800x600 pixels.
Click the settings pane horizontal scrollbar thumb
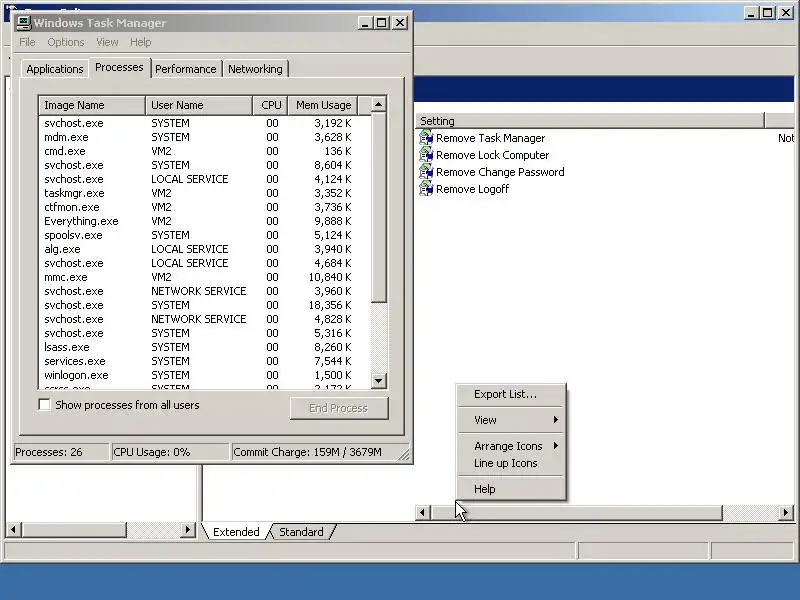pyautogui.click(x=576, y=512)
